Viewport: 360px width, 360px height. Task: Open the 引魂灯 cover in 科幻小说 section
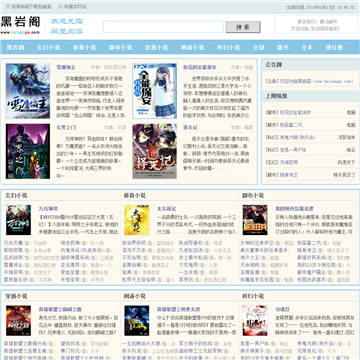[x=255, y=320]
